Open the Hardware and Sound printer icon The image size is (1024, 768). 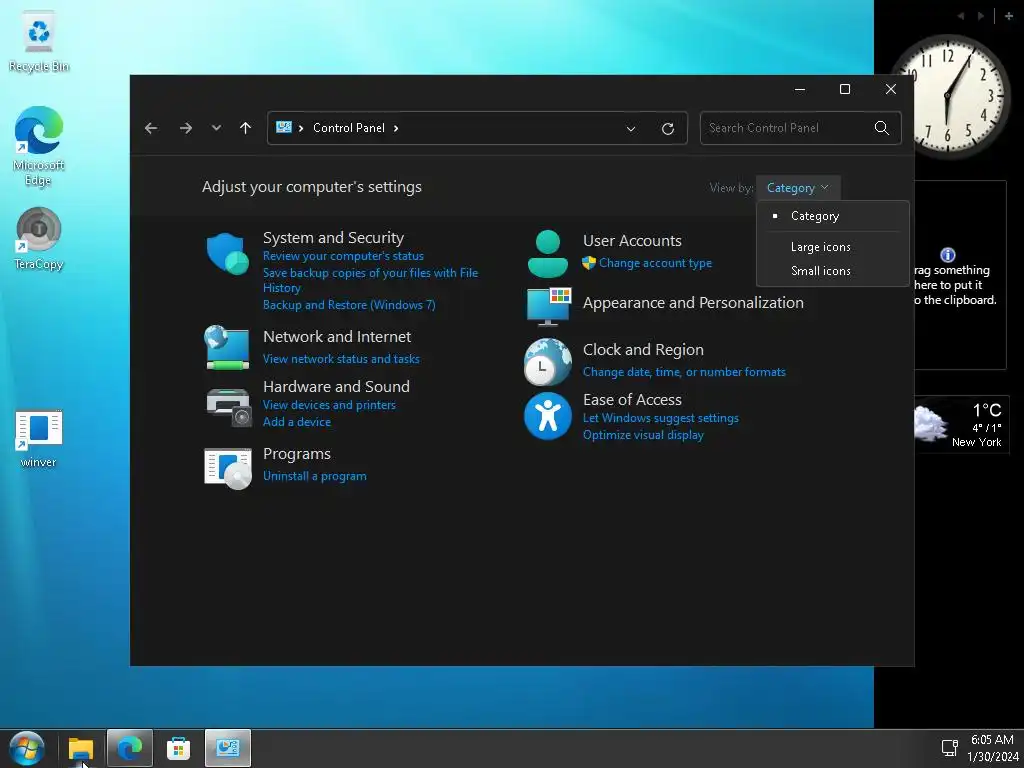click(228, 406)
